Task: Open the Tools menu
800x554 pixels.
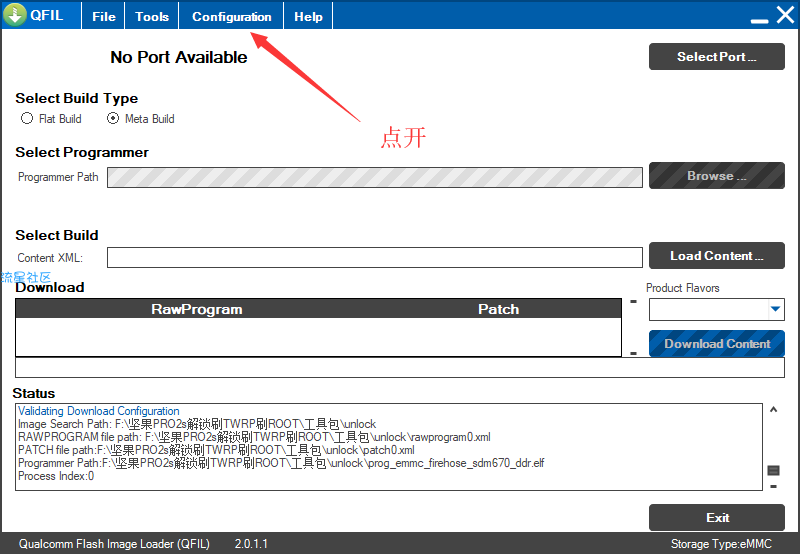Action: click(152, 16)
